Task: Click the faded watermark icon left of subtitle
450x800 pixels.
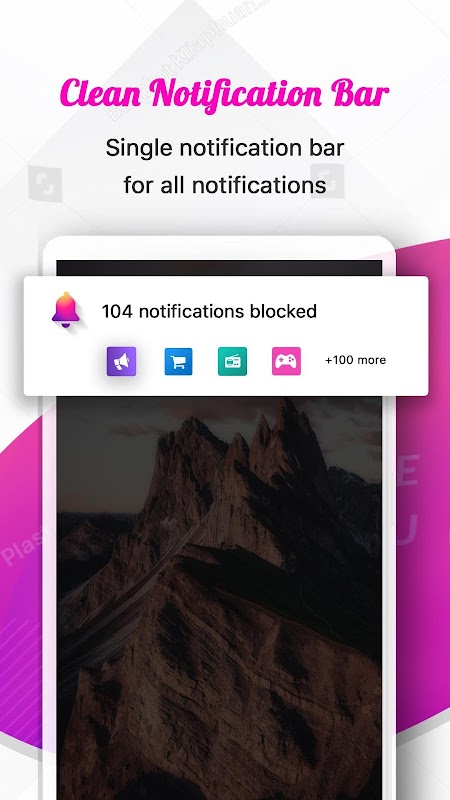Action: [45, 183]
